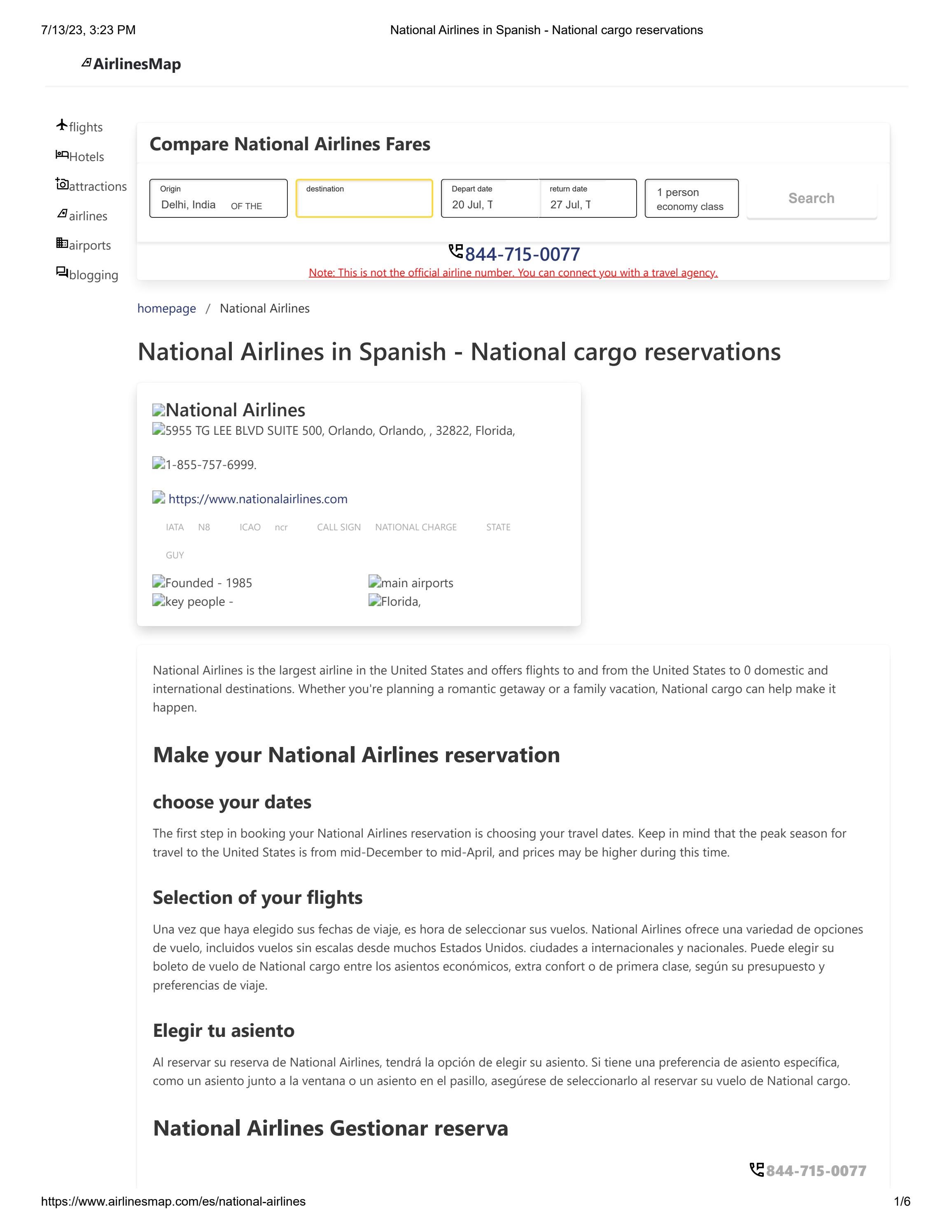Click the NATIONAL CHARGE call sign value
Screen dimensions: 952x1232
coord(416,527)
